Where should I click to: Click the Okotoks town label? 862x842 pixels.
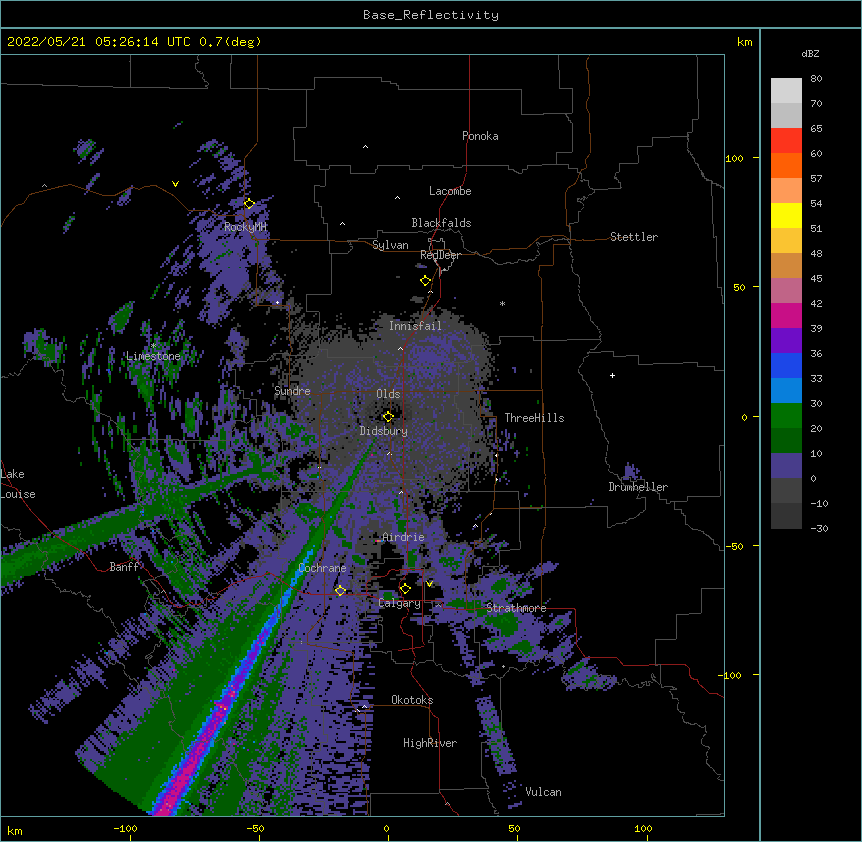coord(412,700)
